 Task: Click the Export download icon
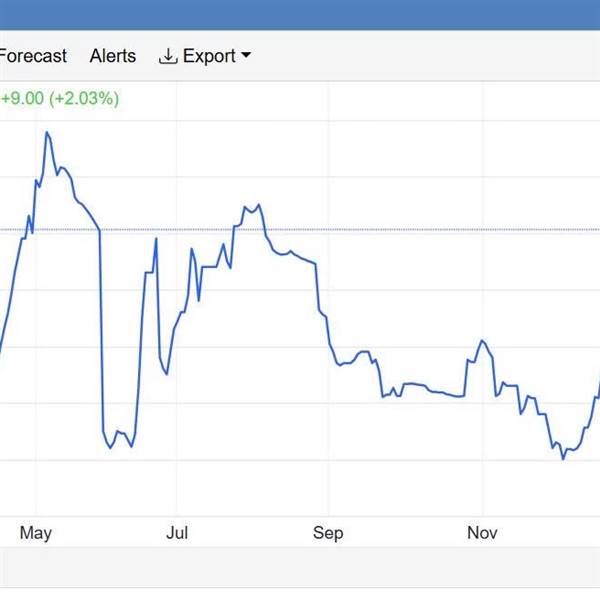pos(168,56)
